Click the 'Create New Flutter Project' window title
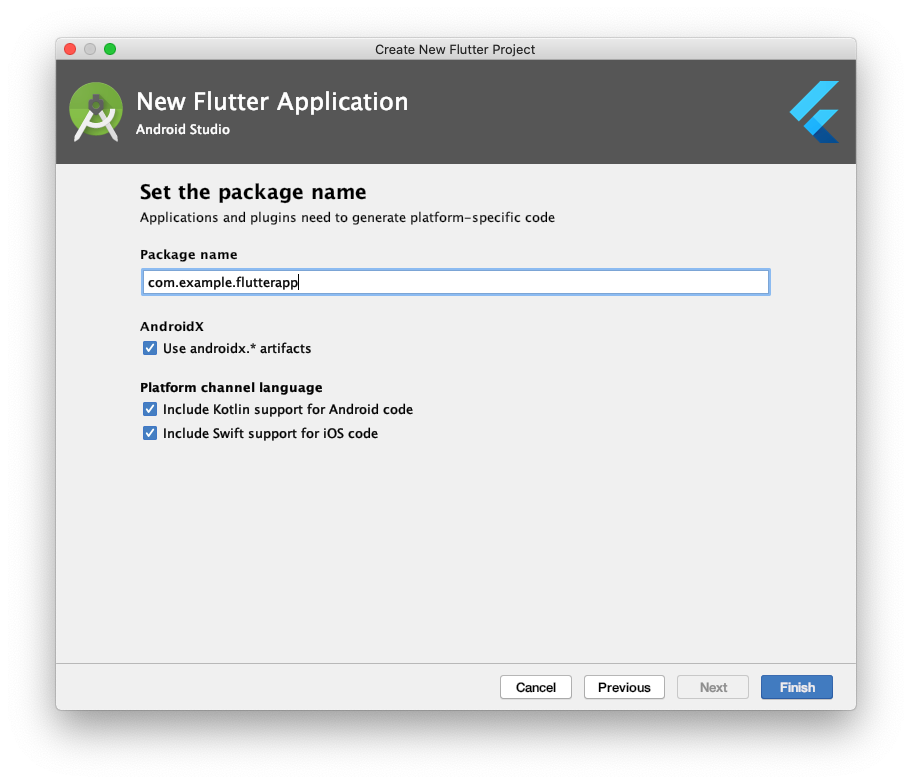This screenshot has height=784, width=912. (455, 49)
